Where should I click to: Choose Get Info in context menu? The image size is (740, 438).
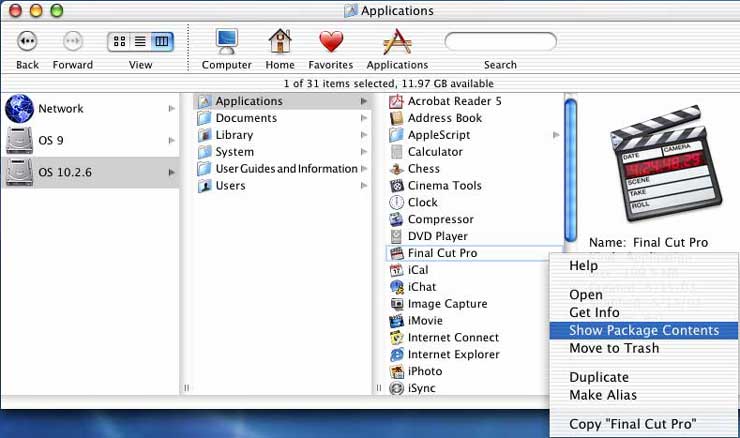click(594, 312)
